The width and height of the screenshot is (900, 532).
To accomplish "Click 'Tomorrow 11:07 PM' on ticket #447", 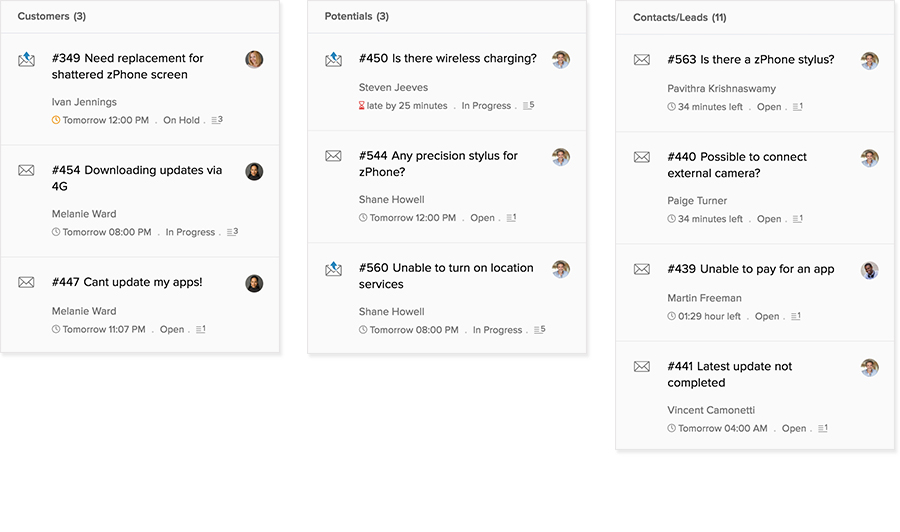I will [x=104, y=329].
